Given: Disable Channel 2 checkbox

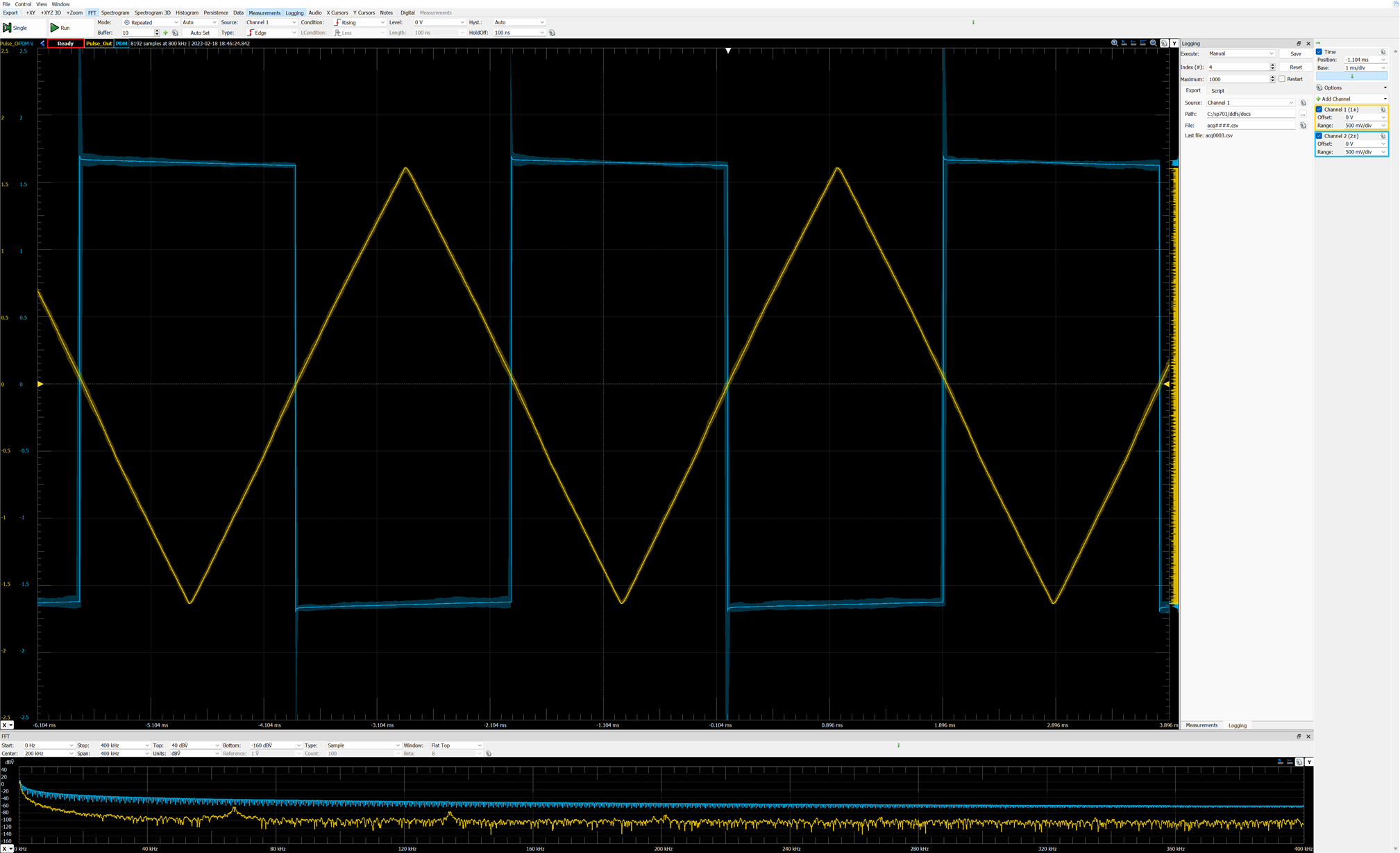Looking at the screenshot, I should click(1319, 136).
